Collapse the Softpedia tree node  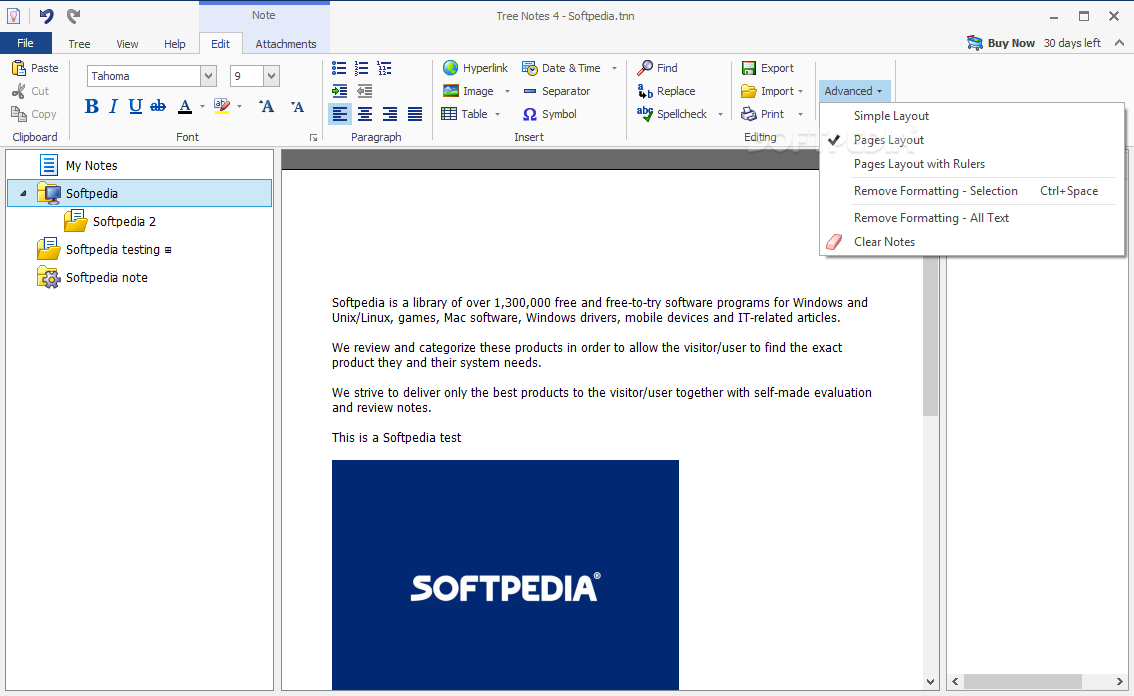[x=23, y=193]
